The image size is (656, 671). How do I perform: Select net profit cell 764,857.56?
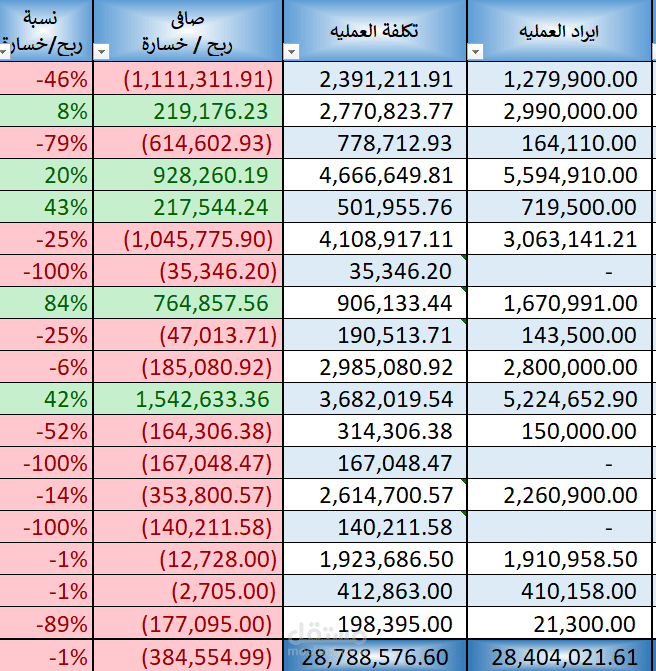[188, 303]
